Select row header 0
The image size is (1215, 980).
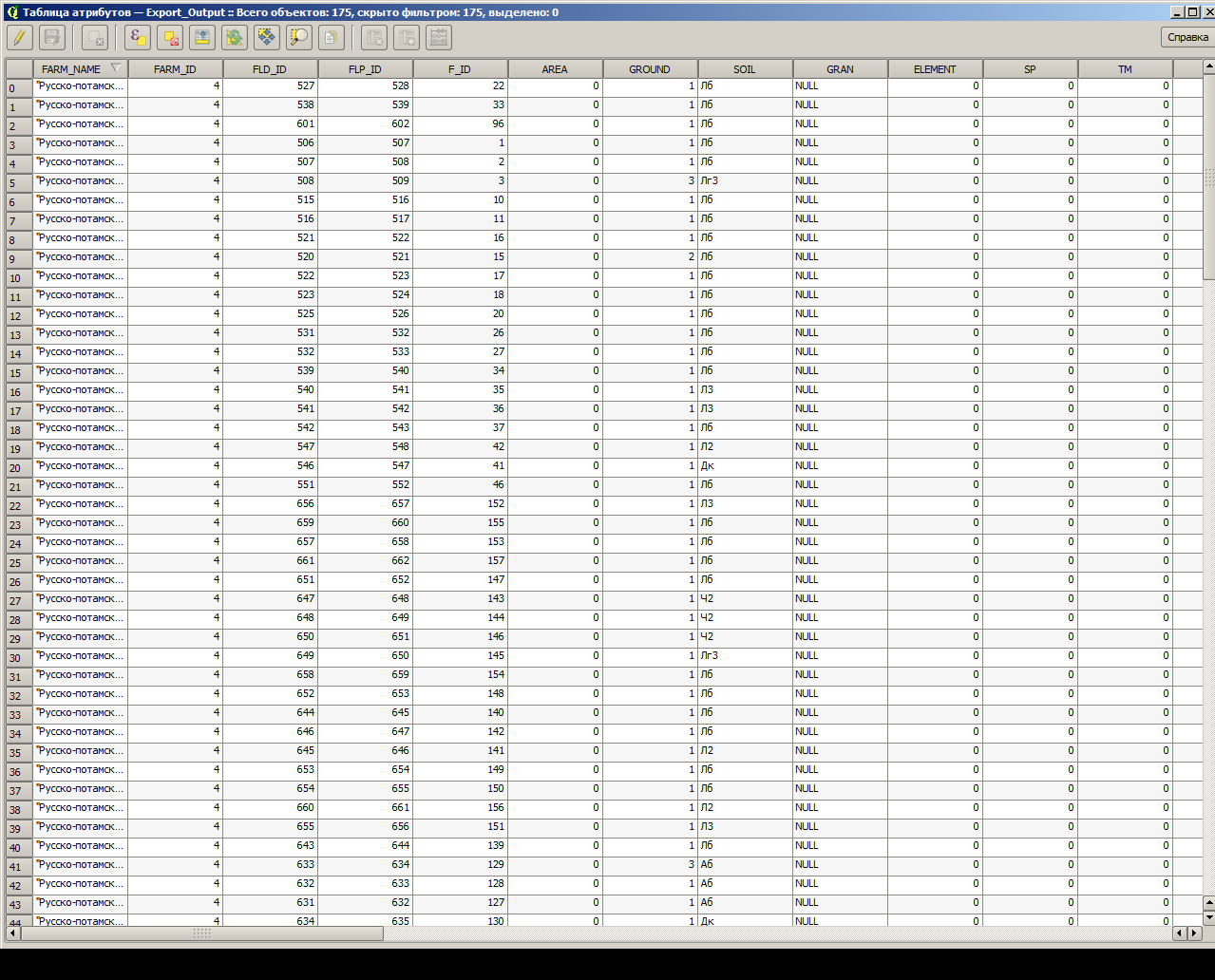pos(19,87)
